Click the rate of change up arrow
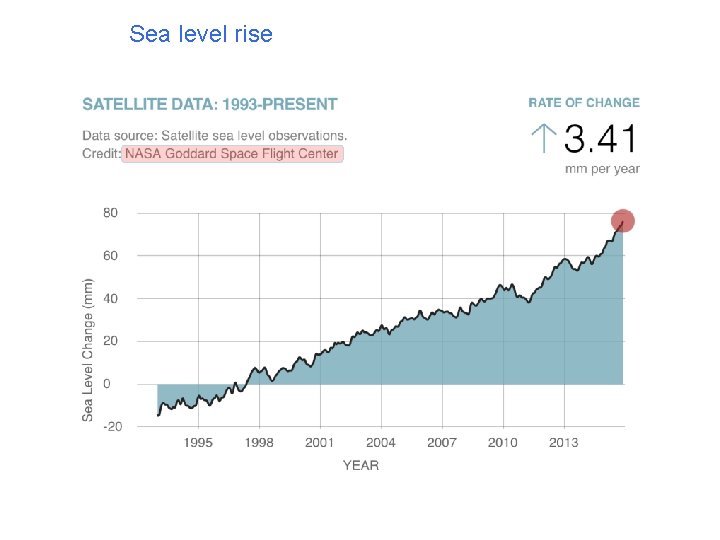The width and height of the screenshot is (720, 540). [x=544, y=138]
